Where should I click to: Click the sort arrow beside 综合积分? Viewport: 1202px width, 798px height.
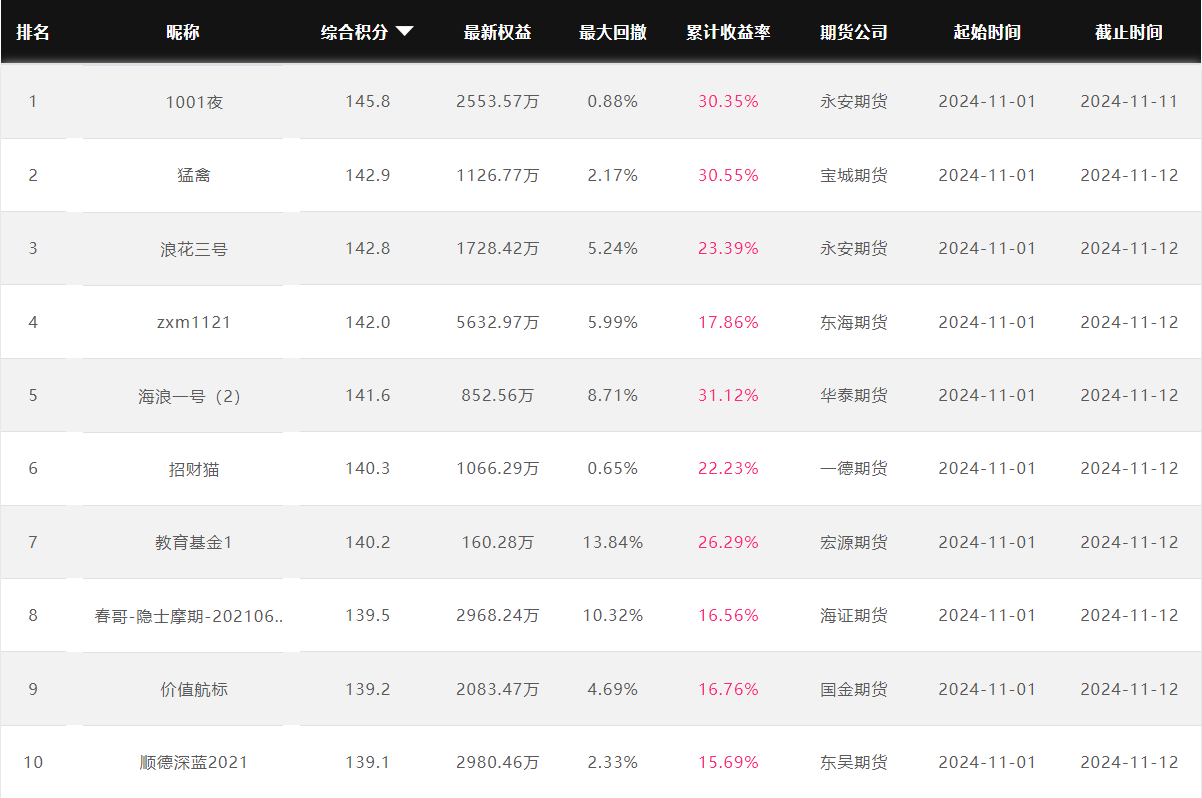coord(404,32)
